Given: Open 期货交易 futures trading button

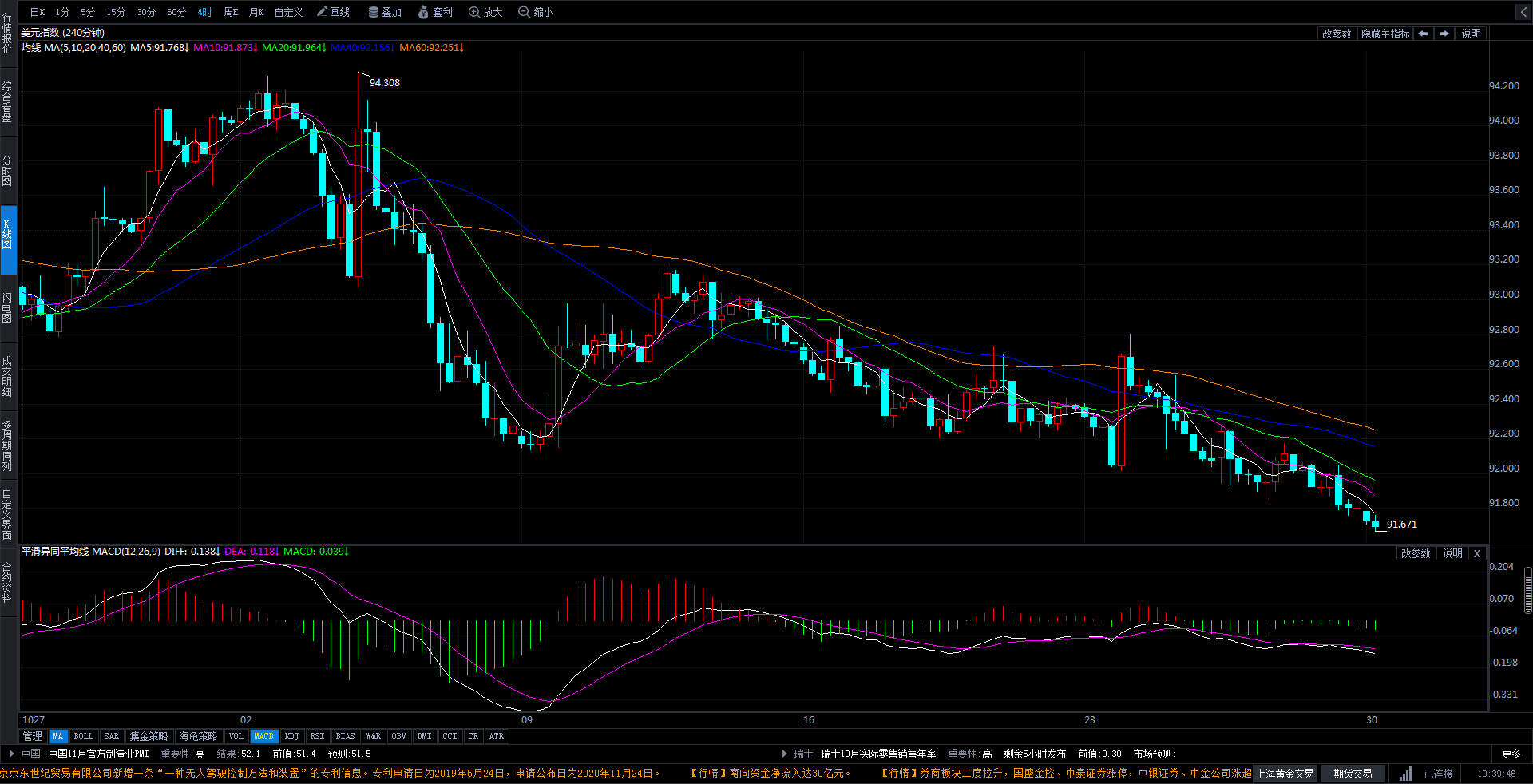Looking at the screenshot, I should [x=1353, y=774].
